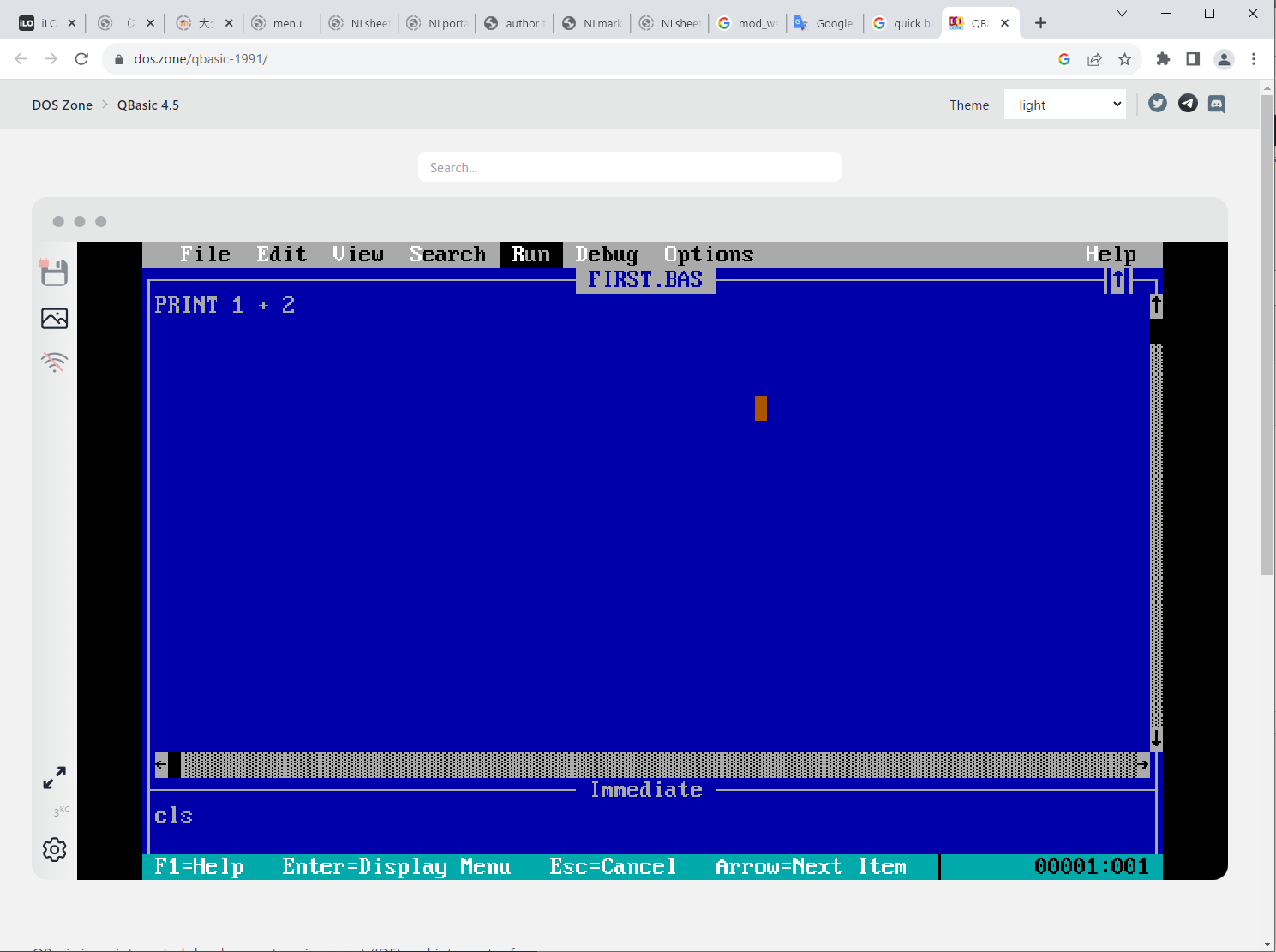The height and width of the screenshot is (952, 1276).
Task: Click the vertical scrollbar up arrow in editor
Action: tap(1156, 306)
